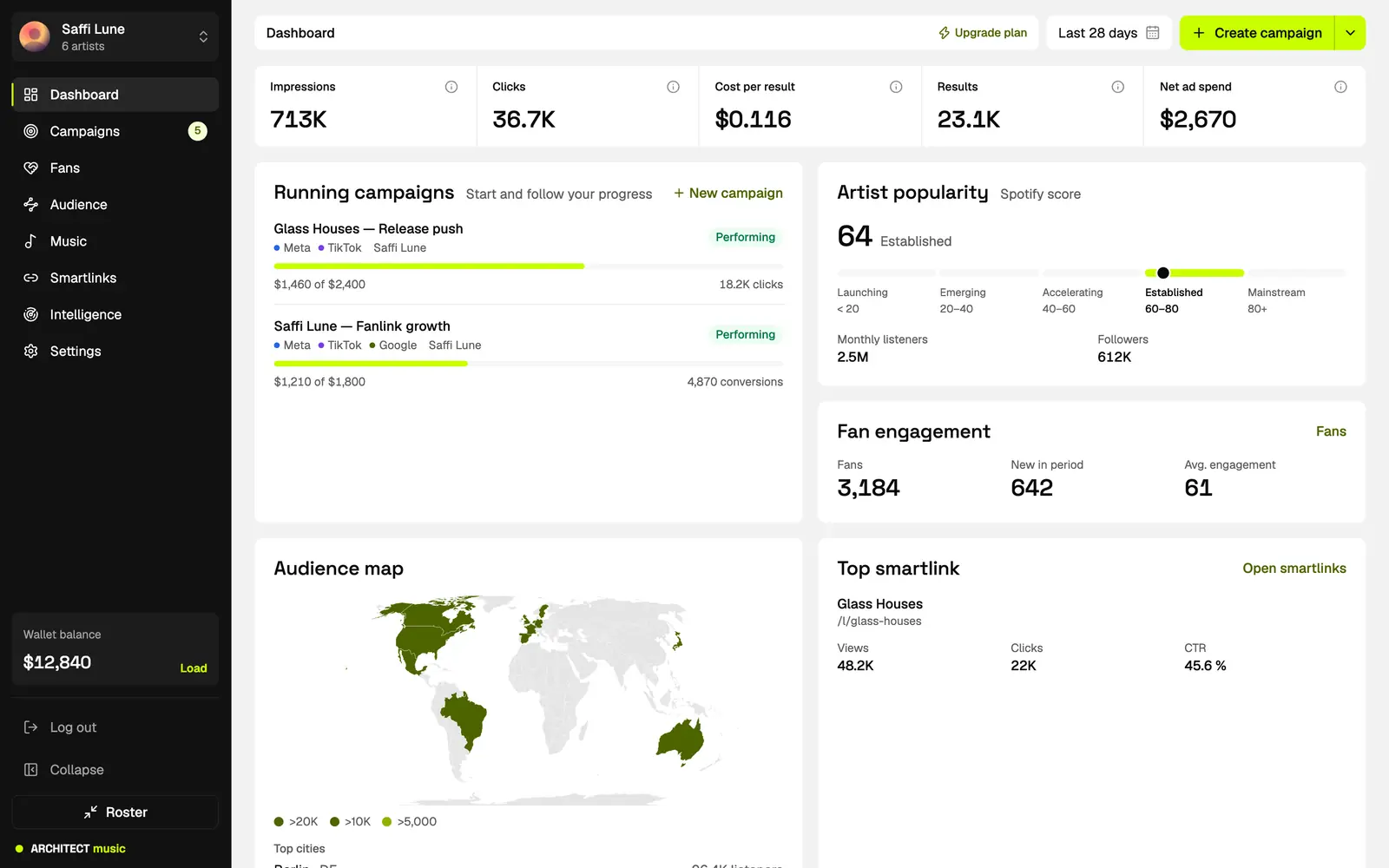1389x868 pixels.
Task: Show info for Net ad spend
Action: pos(1340,87)
